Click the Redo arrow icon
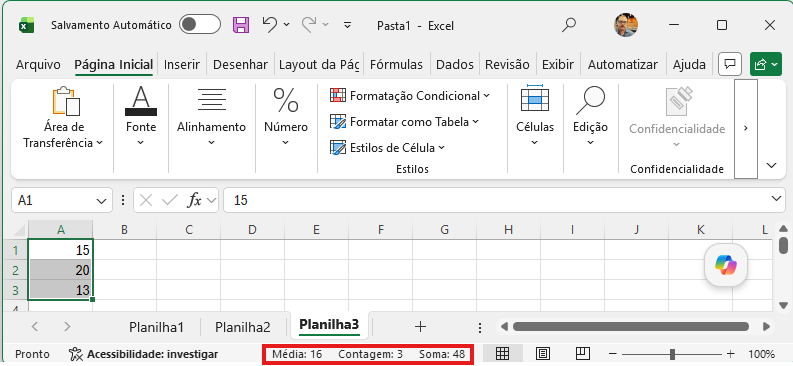Screen dimensions: 793x366 pos(309,24)
